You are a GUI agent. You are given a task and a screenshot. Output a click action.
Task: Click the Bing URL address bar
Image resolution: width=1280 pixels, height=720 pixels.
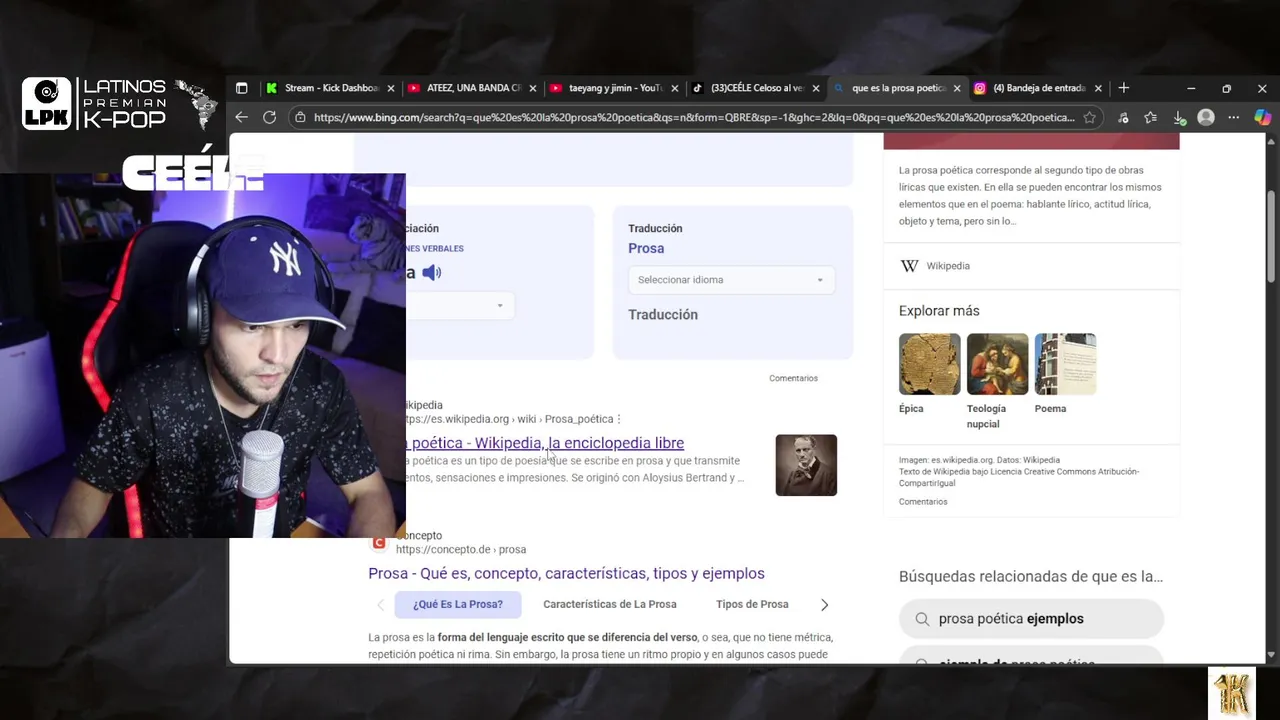click(694, 117)
